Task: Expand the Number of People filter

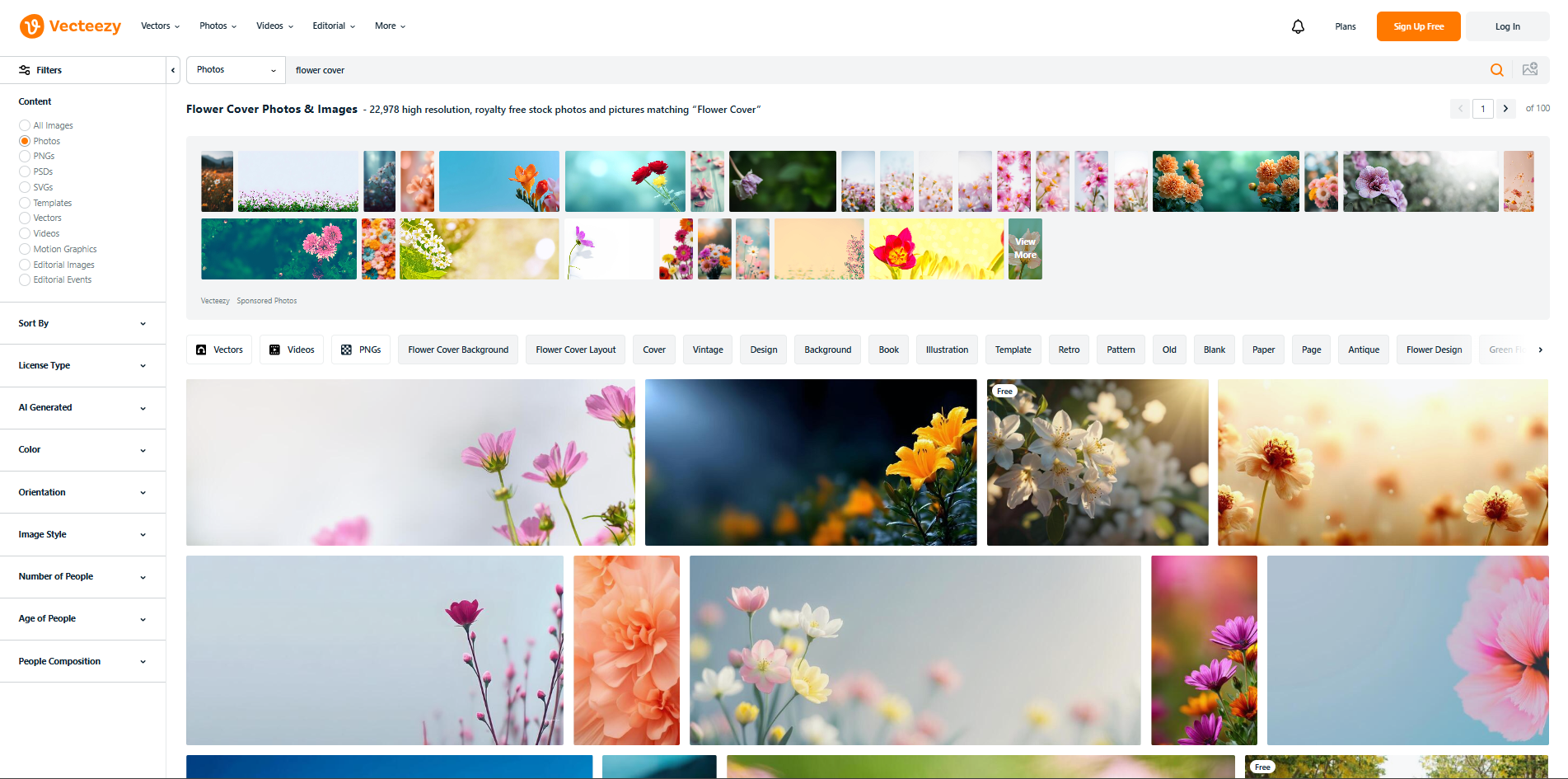Action: [82, 576]
